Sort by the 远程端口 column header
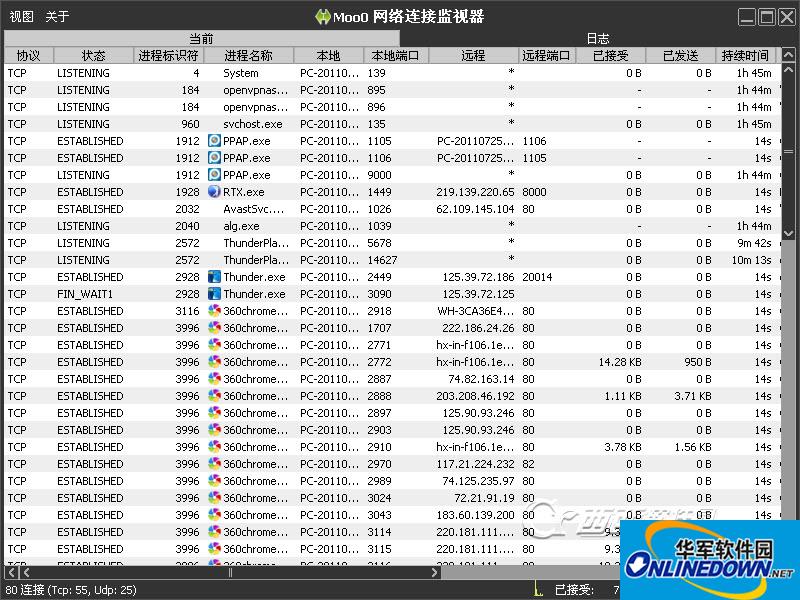800x600 pixels. [x=546, y=55]
